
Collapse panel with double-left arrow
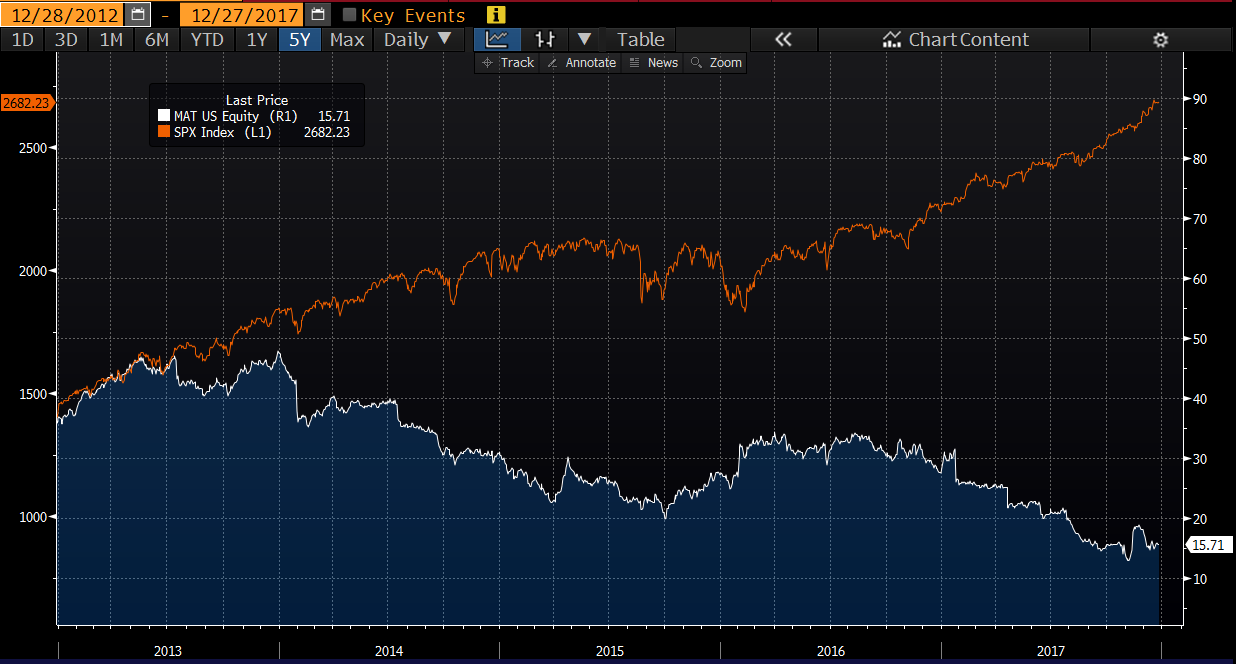coord(783,40)
